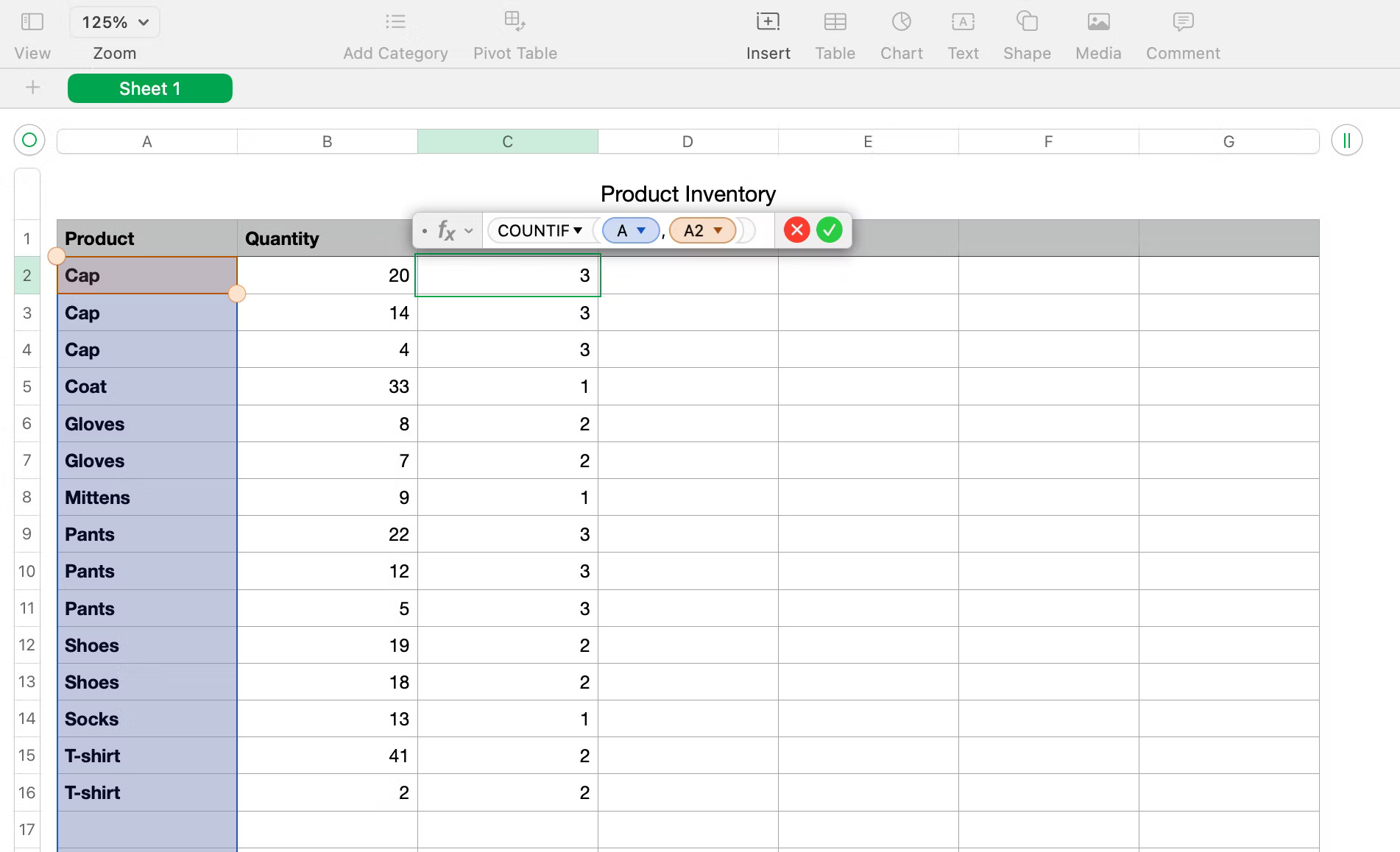Insert a new Table
The height and width of the screenshot is (852, 1400).
pos(835,21)
